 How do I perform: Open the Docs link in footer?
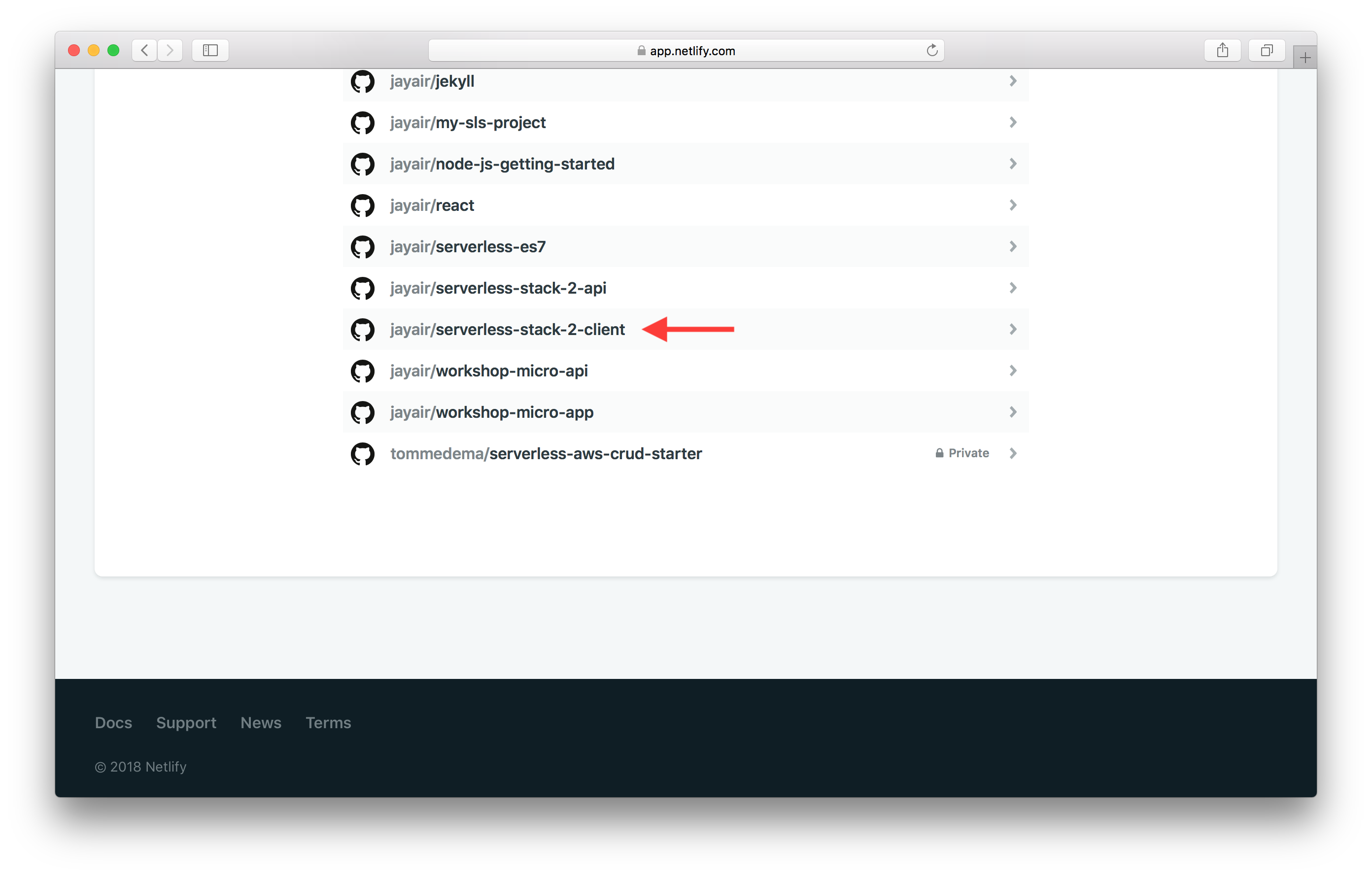[x=113, y=722]
